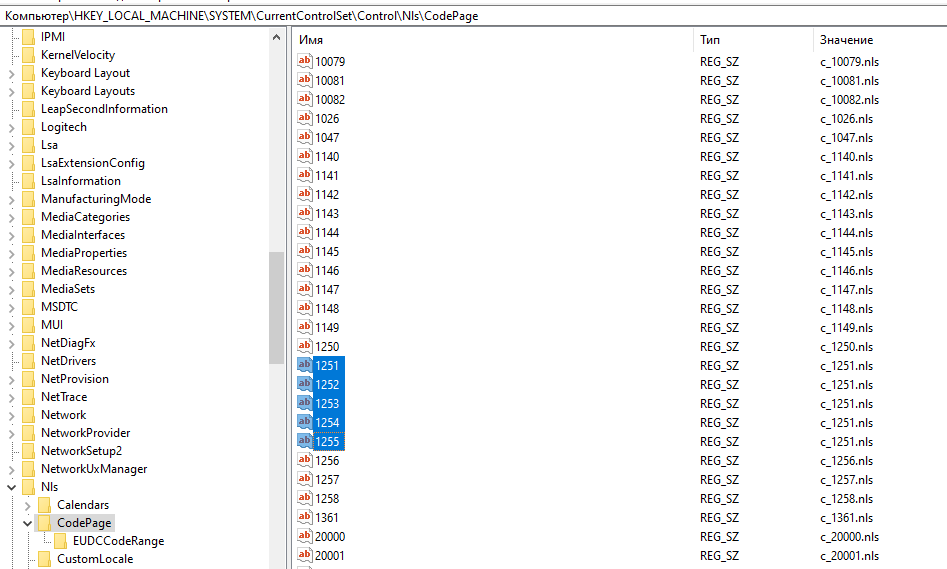Click the string icon of value 10079
Viewport: 947px width, 569px height.
click(304, 61)
